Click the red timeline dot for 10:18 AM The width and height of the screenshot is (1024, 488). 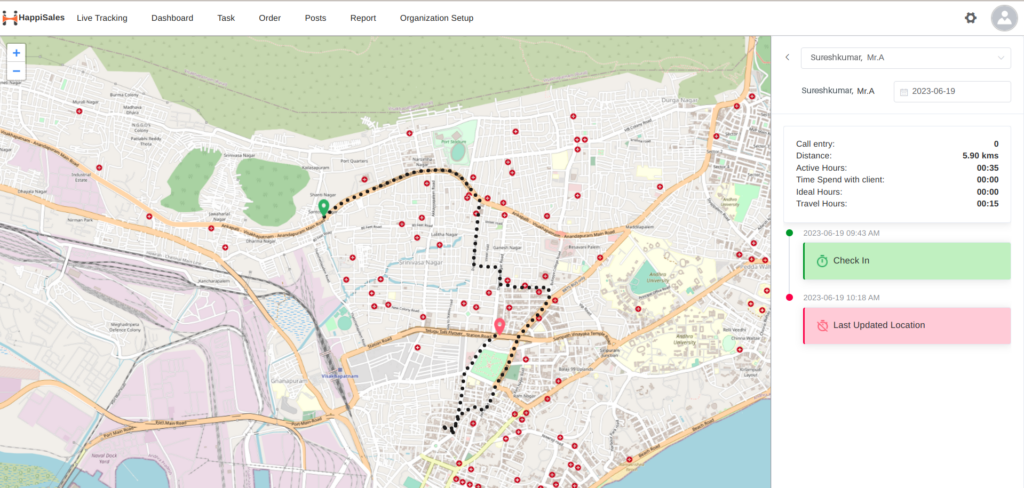coord(790,297)
